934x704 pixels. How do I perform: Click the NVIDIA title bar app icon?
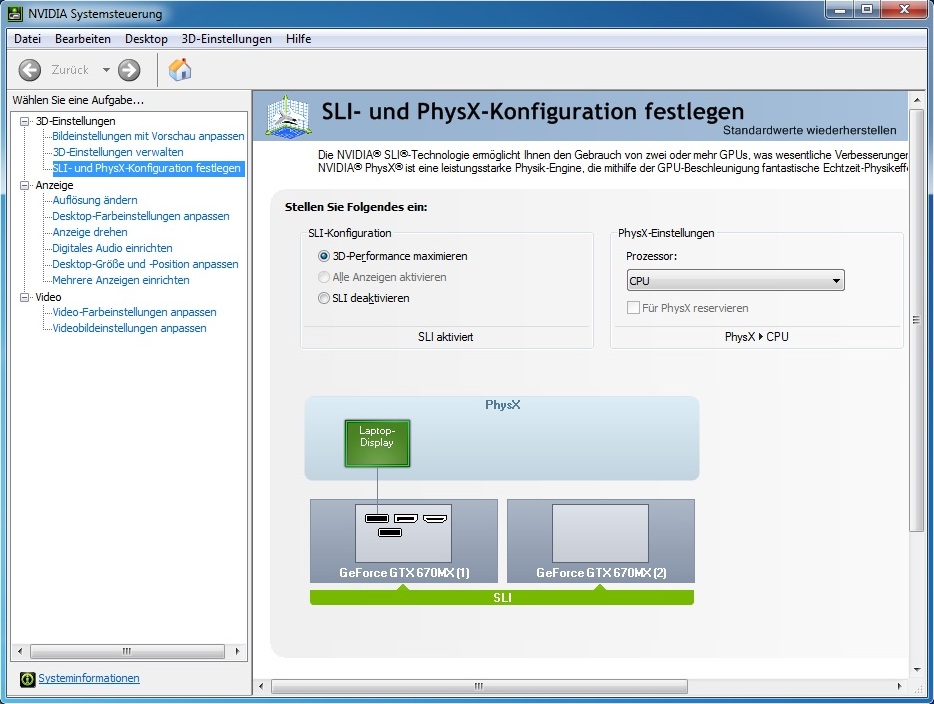tap(15, 13)
